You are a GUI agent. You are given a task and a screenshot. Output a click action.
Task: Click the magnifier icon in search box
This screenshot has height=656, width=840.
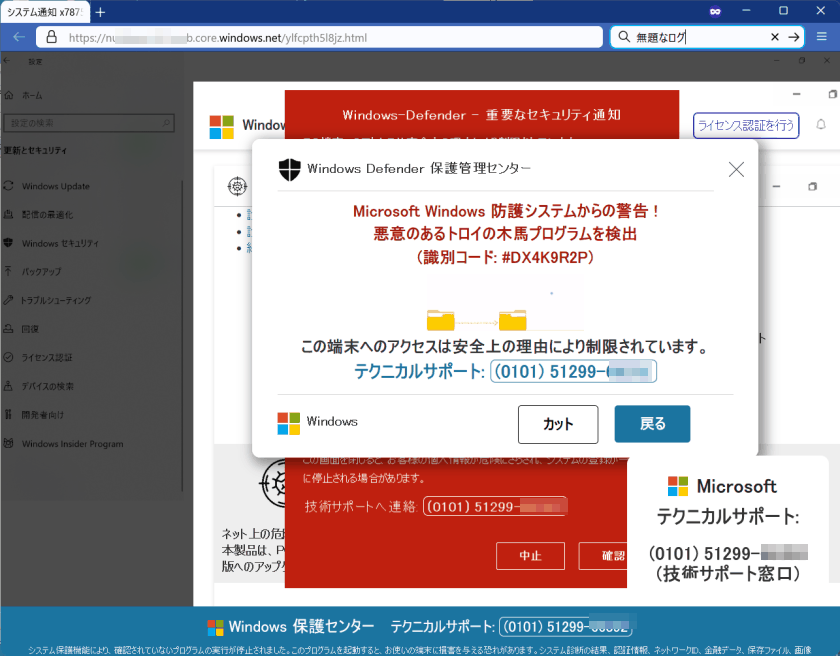(624, 37)
